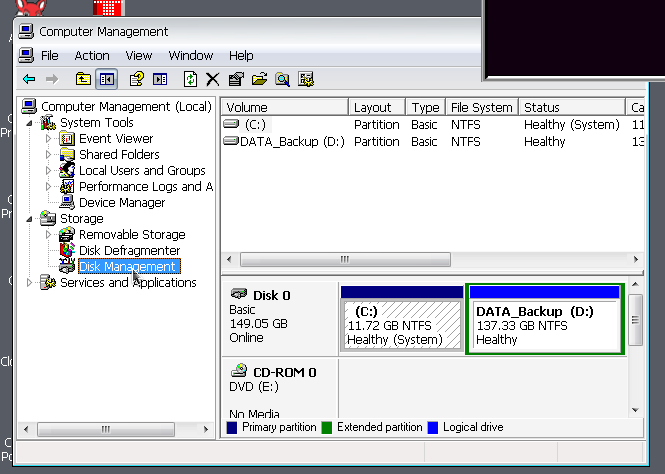Open the File menu

coord(50,56)
